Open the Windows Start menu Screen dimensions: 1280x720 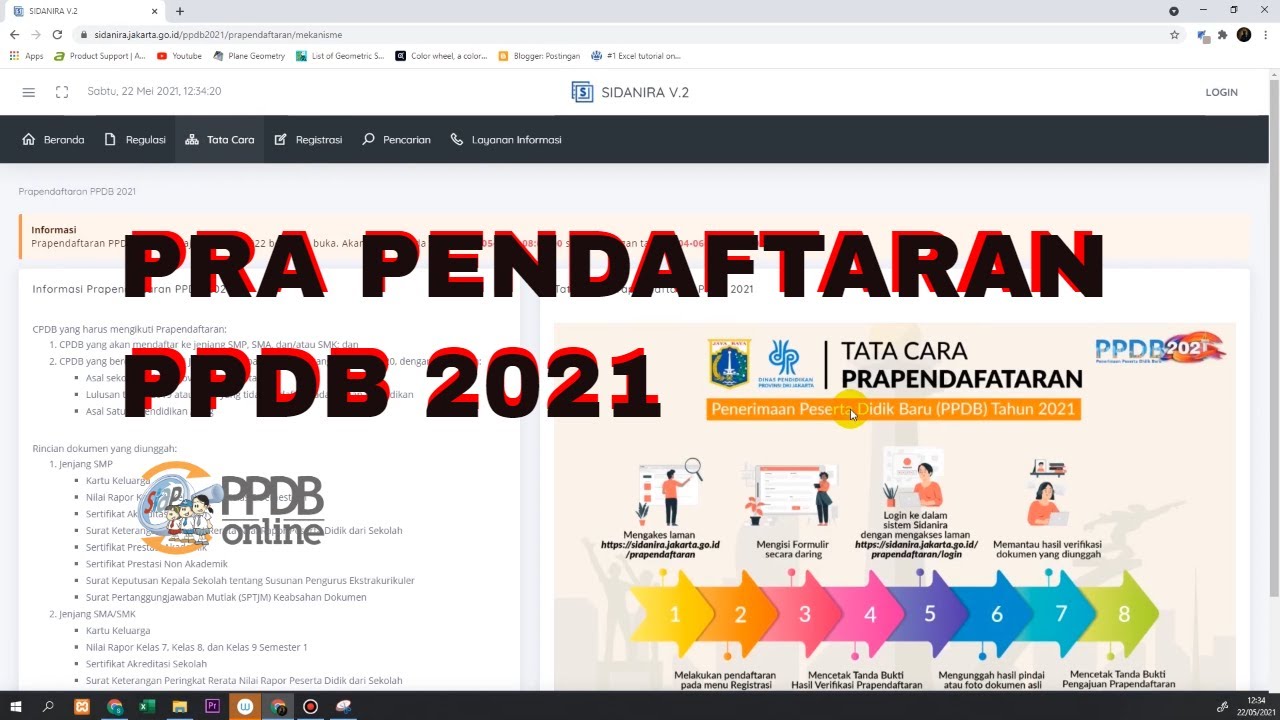click(15, 706)
